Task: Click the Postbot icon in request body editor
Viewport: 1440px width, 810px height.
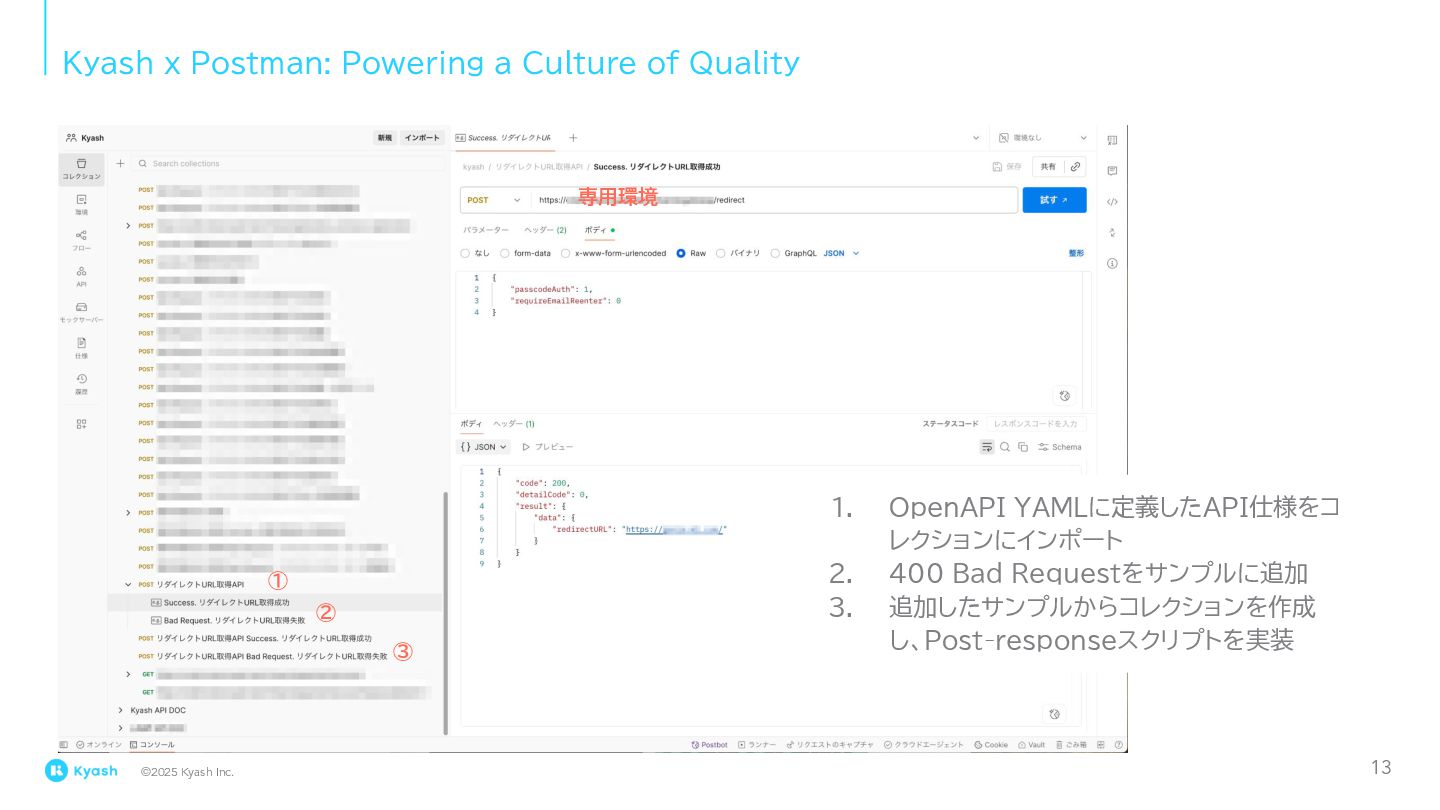Action: 1065,396
